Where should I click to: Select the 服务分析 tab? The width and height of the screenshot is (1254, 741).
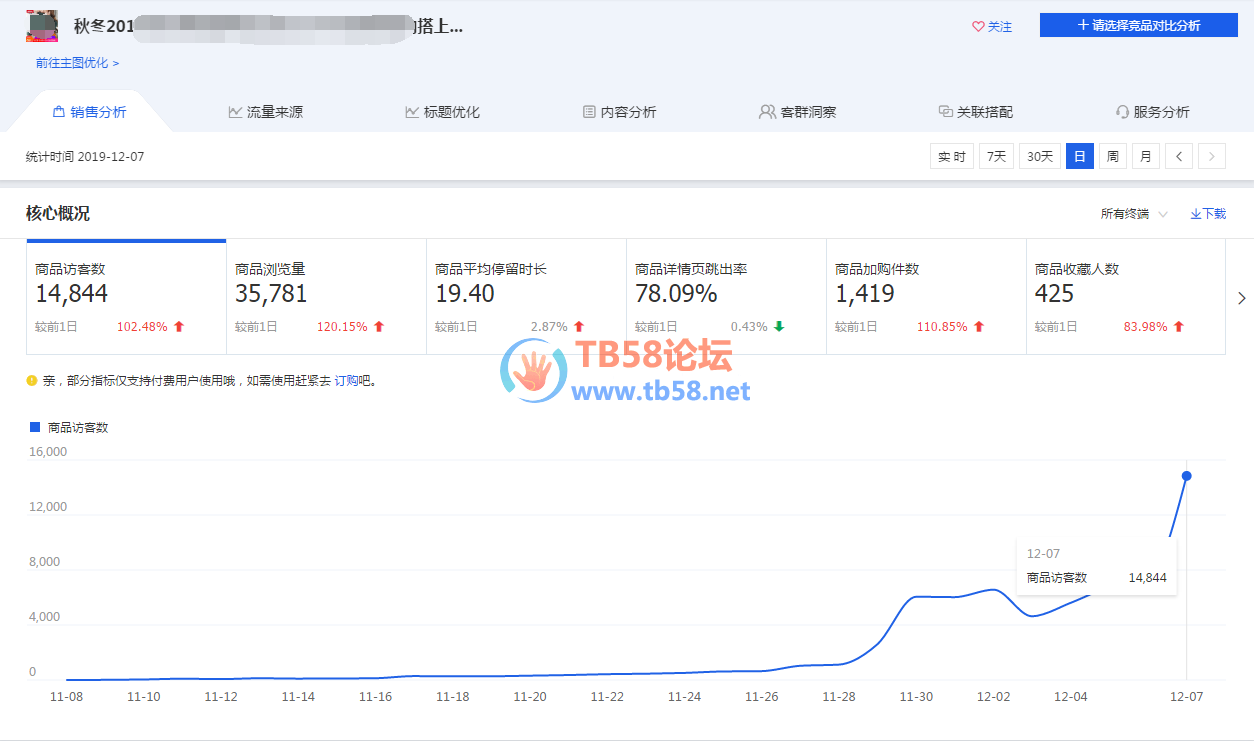[x=1152, y=112]
